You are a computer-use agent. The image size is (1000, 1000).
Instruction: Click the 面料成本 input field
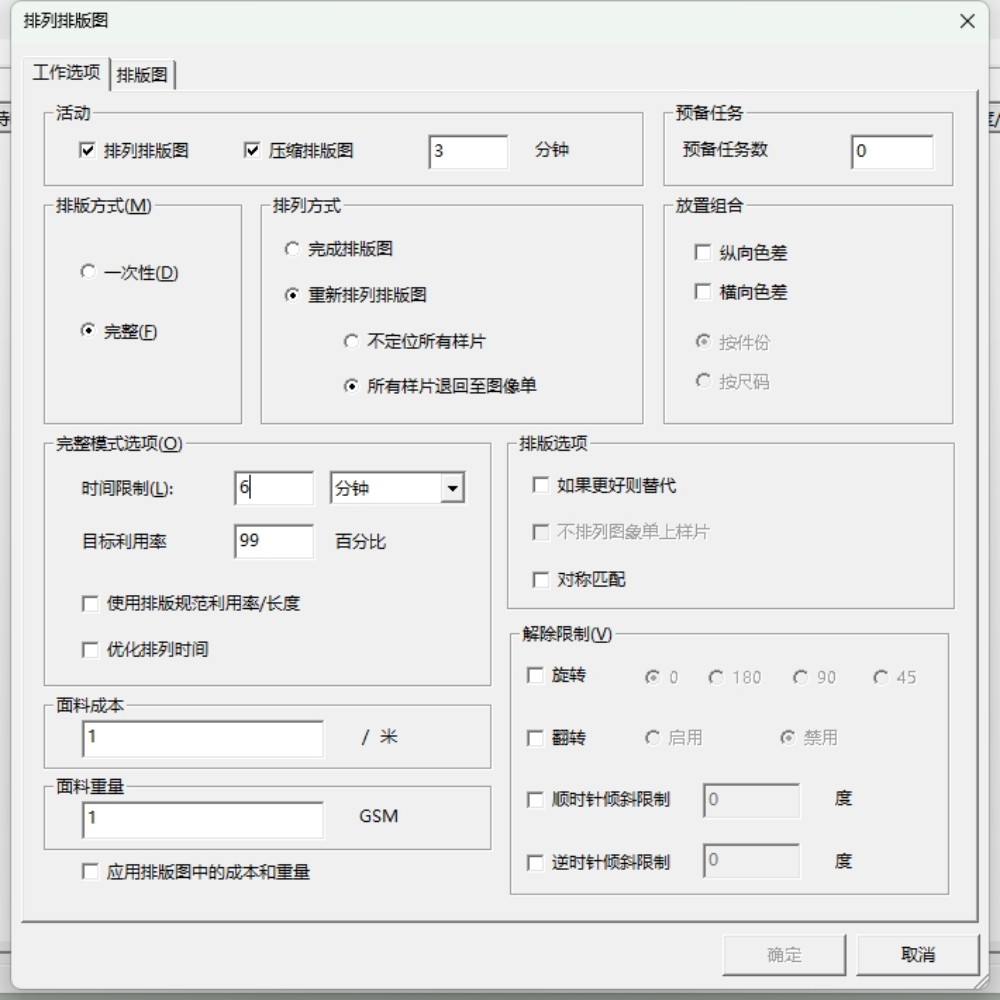pos(203,739)
